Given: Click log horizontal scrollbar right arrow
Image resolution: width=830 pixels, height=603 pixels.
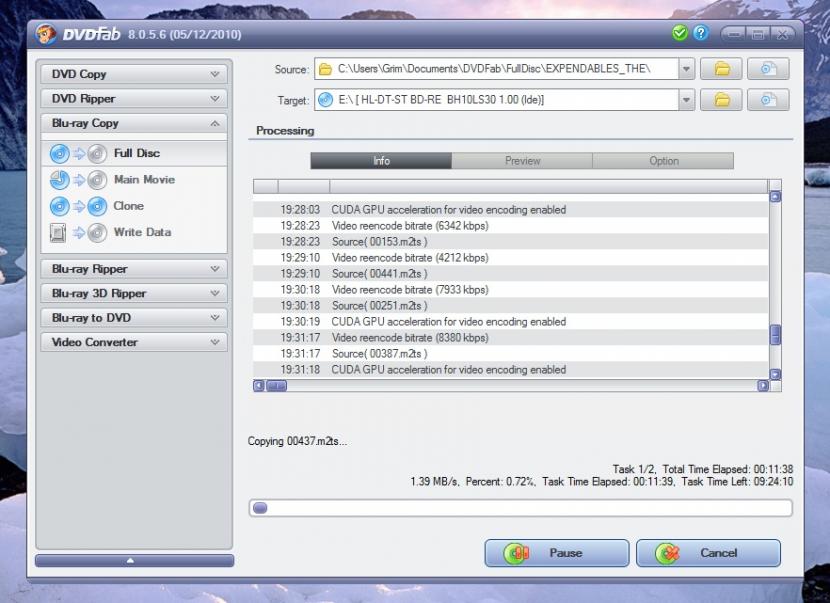Looking at the screenshot, I should pyautogui.click(x=763, y=385).
